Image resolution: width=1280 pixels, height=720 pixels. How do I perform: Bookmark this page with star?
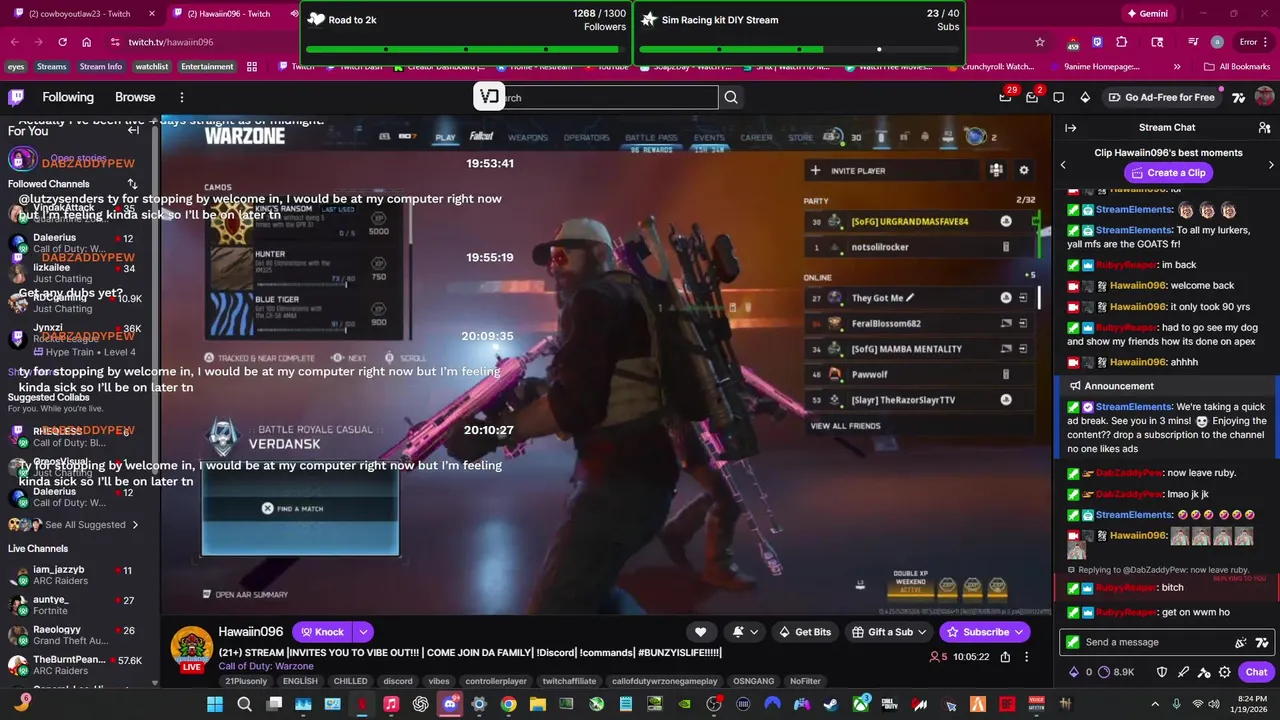tap(1040, 42)
